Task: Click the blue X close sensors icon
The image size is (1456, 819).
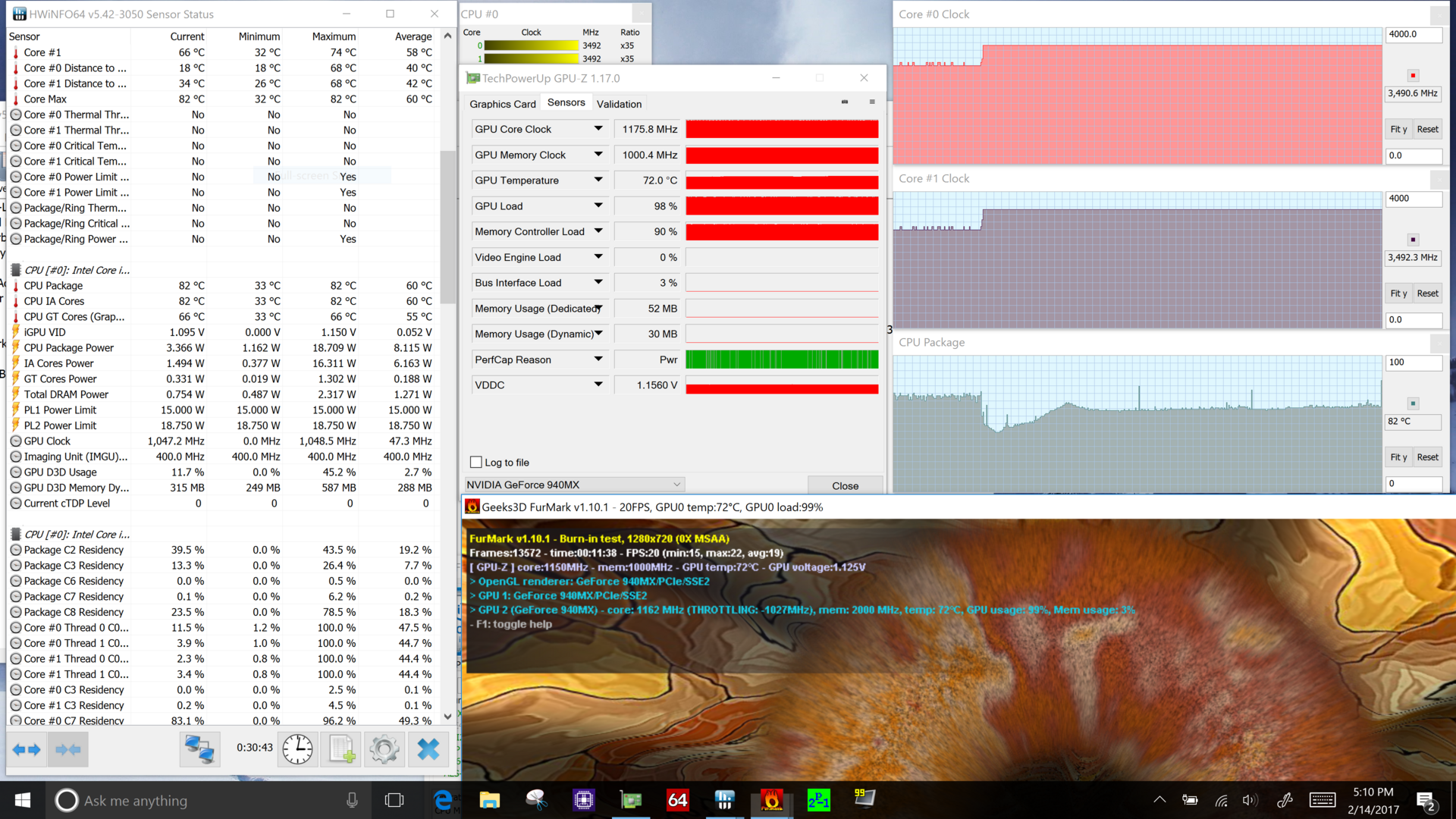Action: point(428,750)
